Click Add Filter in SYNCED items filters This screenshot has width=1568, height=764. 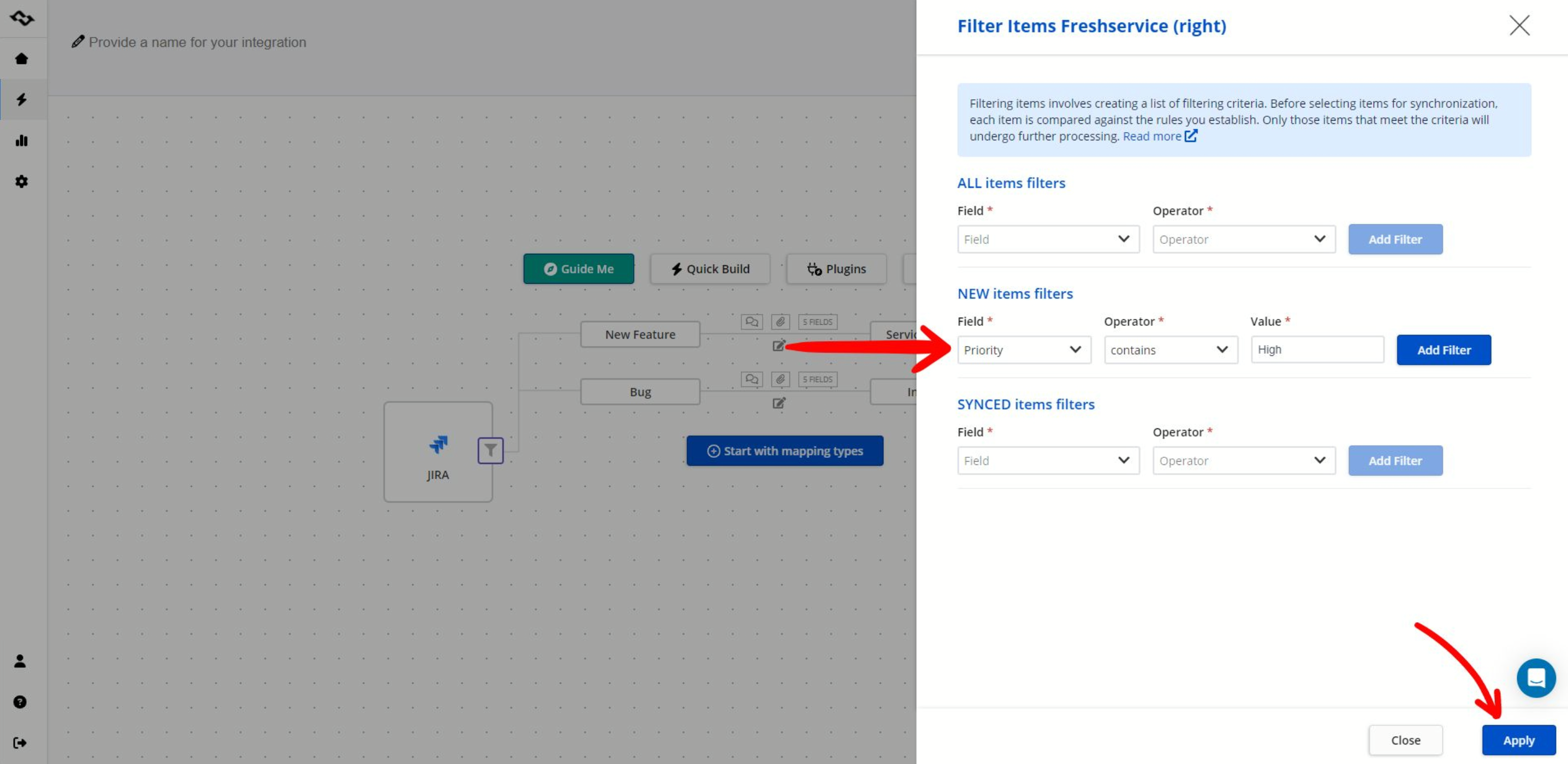1395,461
